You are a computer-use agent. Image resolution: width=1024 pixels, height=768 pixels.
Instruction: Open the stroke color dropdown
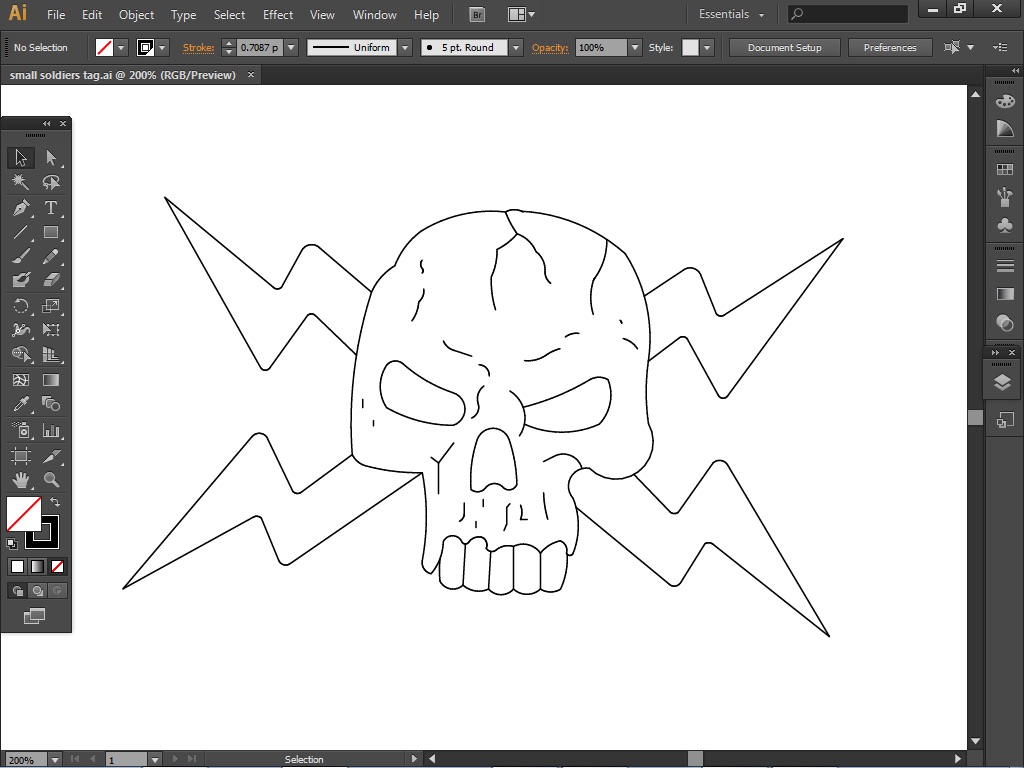coord(162,48)
